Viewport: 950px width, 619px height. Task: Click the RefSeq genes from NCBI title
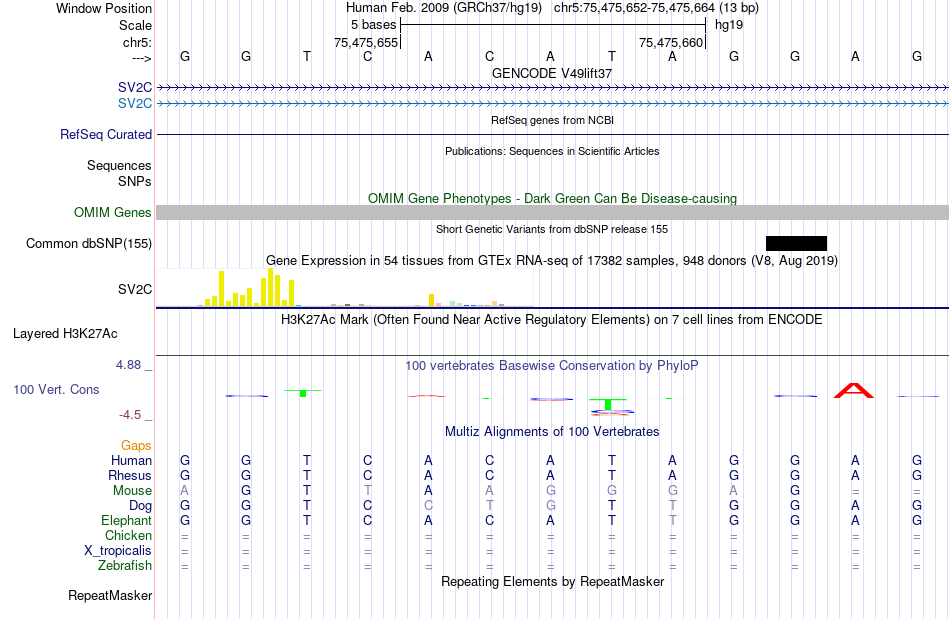[x=552, y=120]
